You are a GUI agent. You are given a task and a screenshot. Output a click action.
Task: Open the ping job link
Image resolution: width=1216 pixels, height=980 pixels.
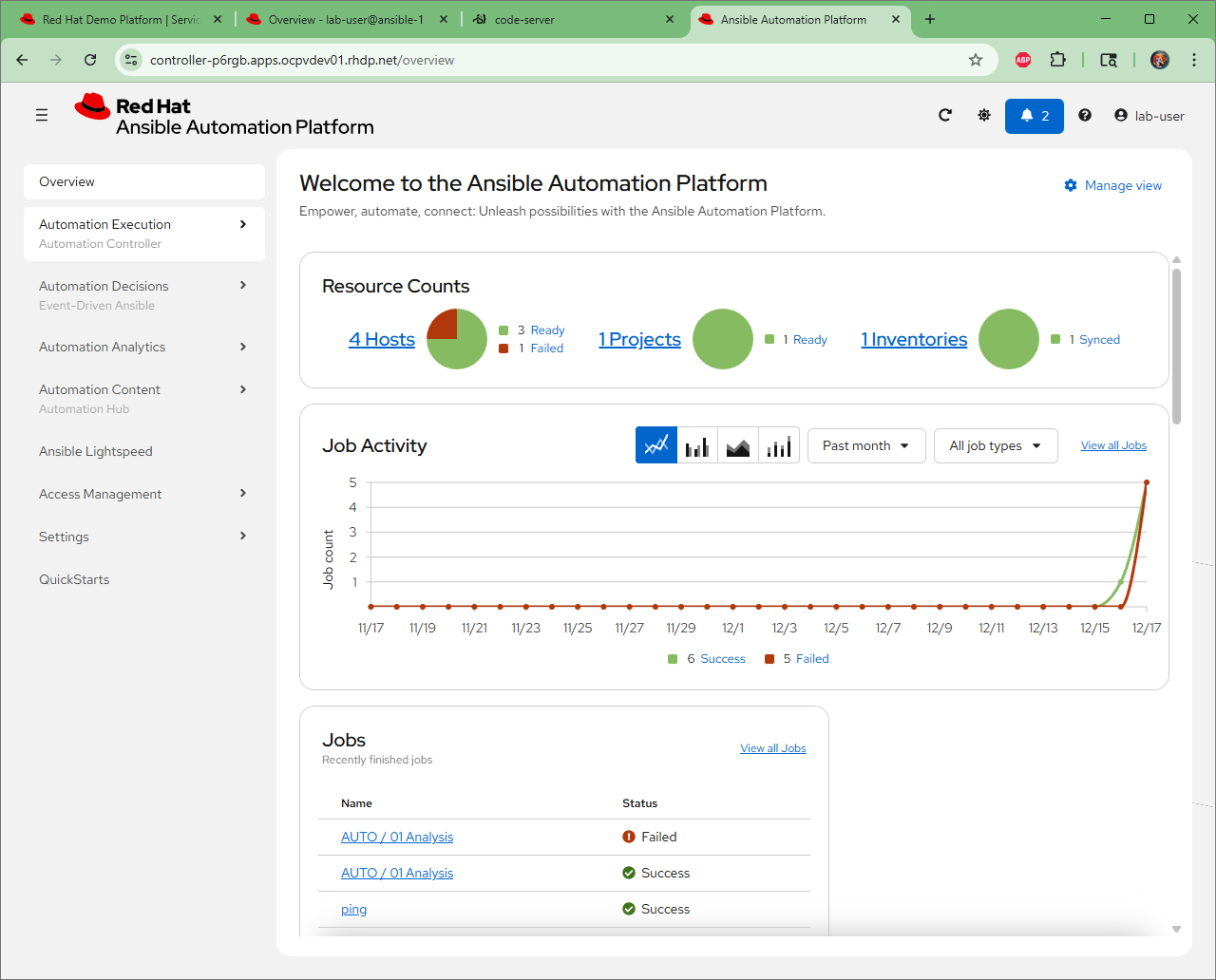(353, 909)
